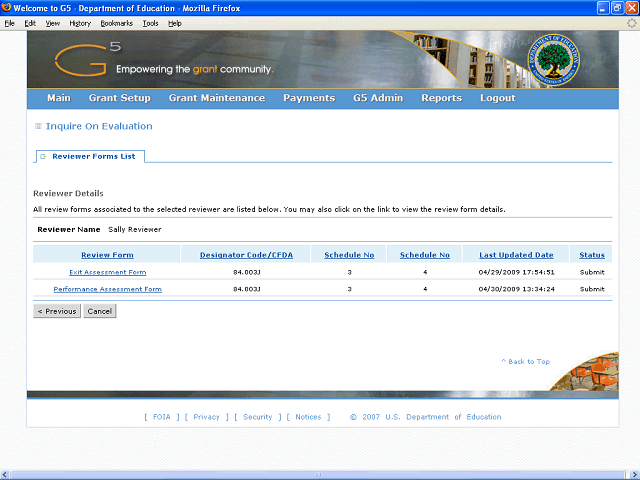Sort by Designator Code/CFDA column
This screenshot has width=640, height=480.
click(x=246, y=255)
